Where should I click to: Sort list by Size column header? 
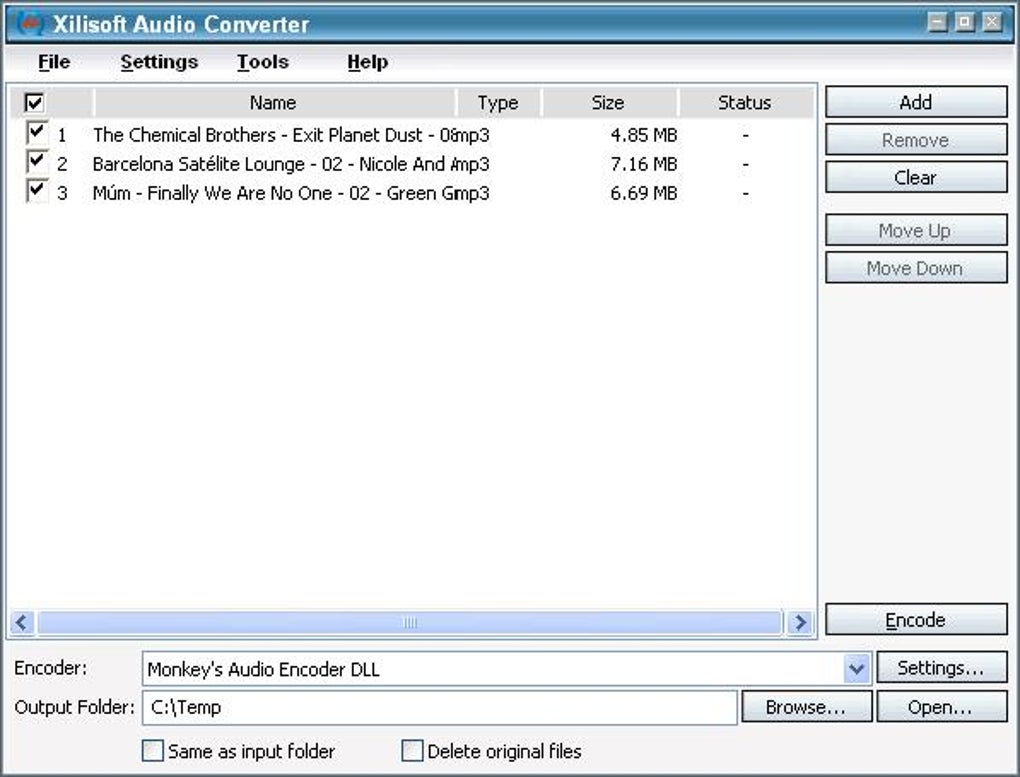[609, 102]
